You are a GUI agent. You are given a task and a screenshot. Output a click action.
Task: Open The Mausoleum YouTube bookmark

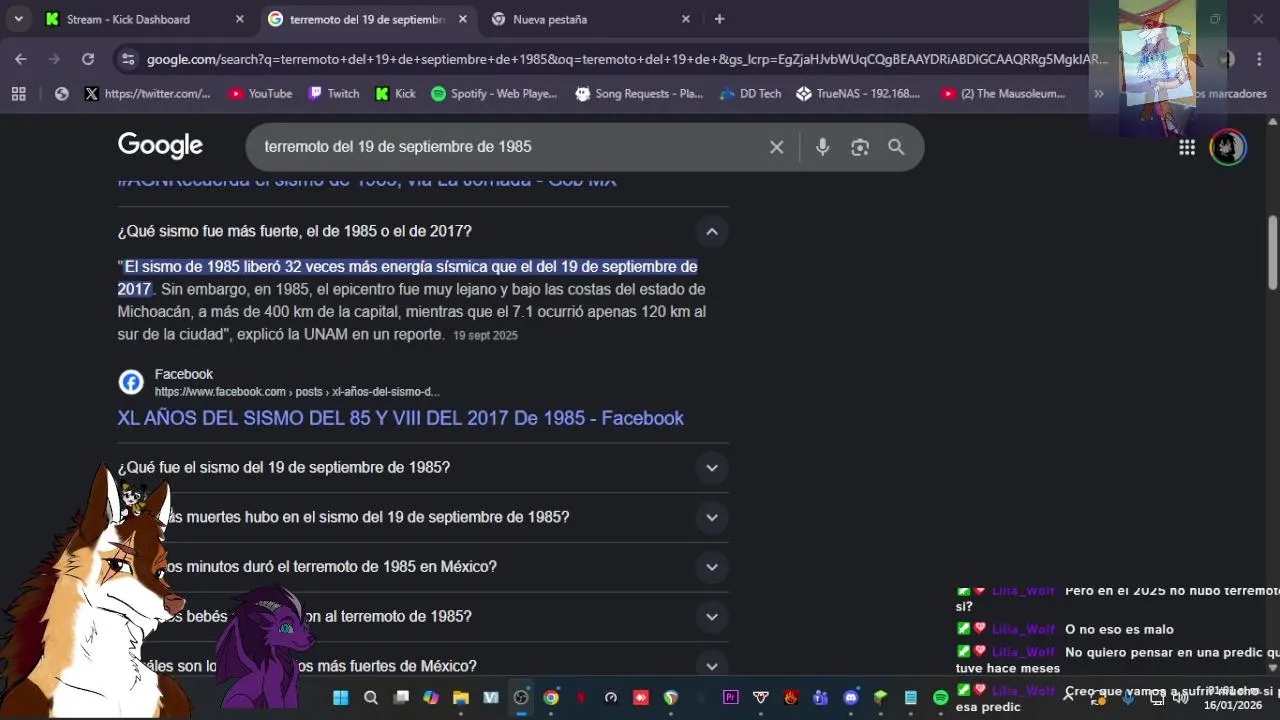[1003, 93]
